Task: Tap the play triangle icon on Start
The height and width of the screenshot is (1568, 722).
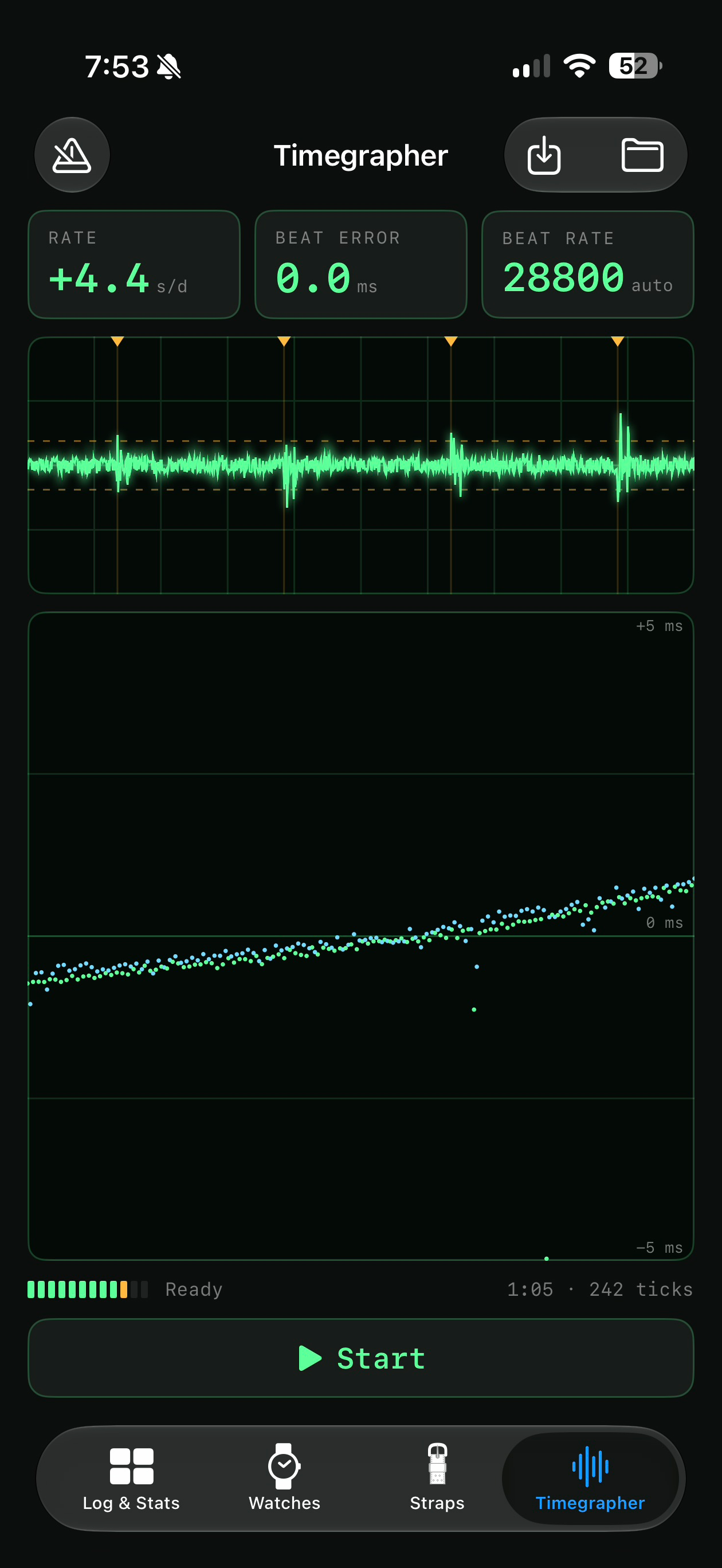Action: 310,1358
